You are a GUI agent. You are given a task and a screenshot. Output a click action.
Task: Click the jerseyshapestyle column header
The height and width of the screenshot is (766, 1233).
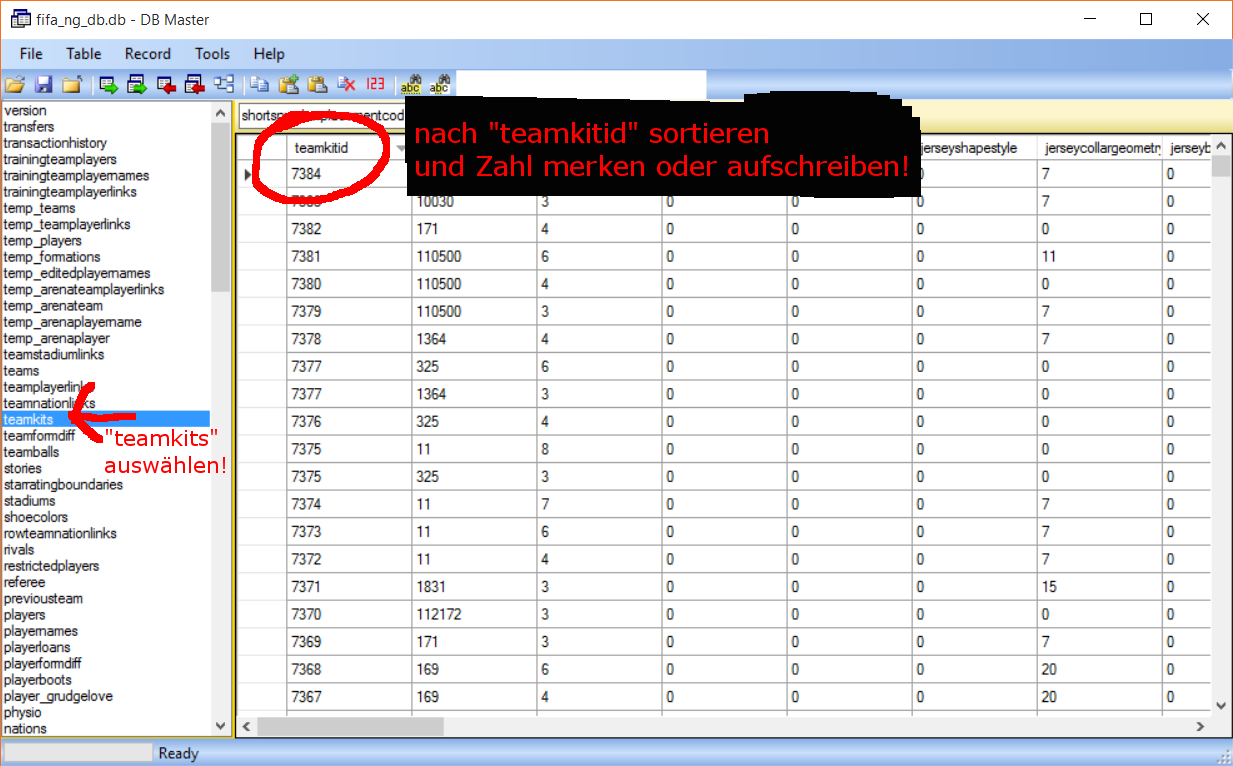(975, 148)
